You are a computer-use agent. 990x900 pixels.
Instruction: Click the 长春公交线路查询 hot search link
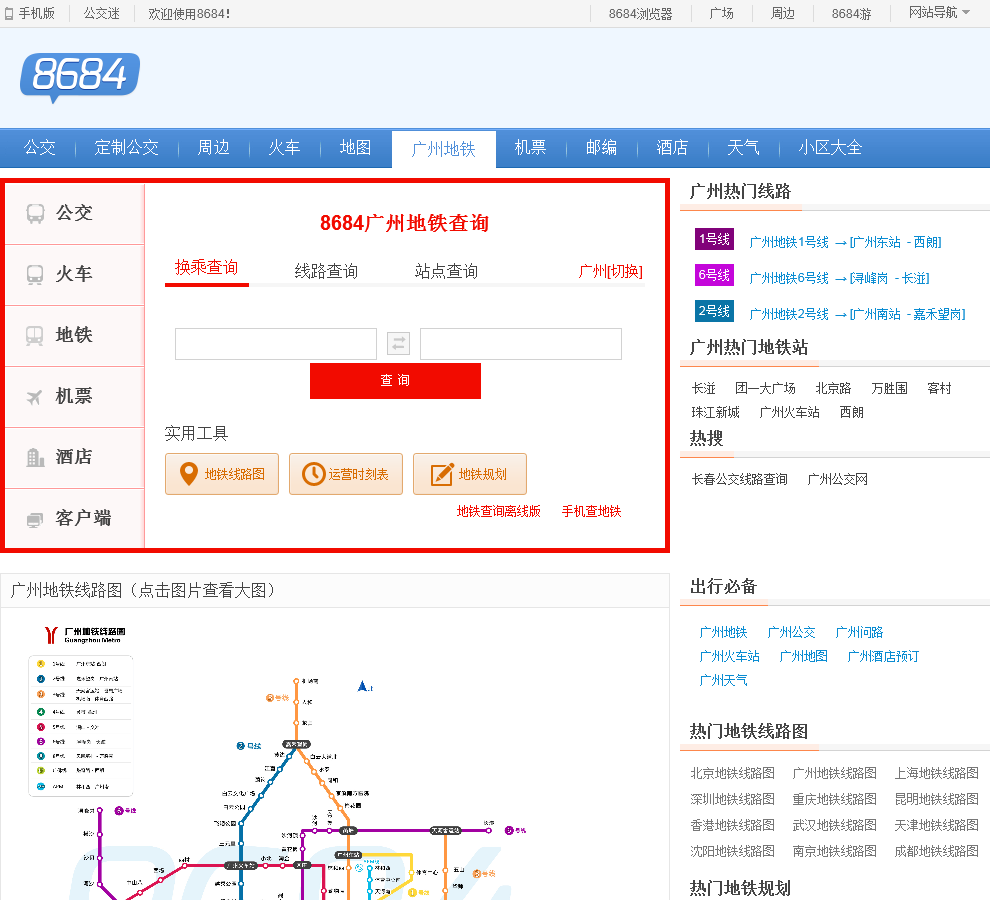click(x=739, y=479)
